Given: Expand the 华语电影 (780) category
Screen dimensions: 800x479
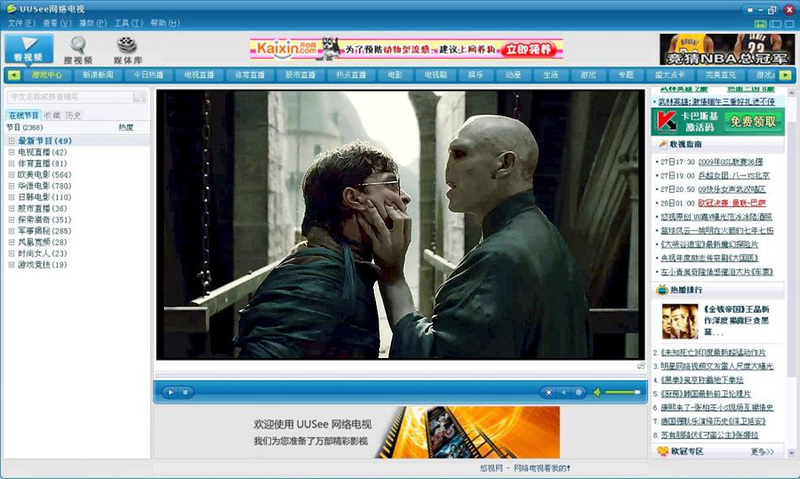Looking at the screenshot, I should click(11, 186).
